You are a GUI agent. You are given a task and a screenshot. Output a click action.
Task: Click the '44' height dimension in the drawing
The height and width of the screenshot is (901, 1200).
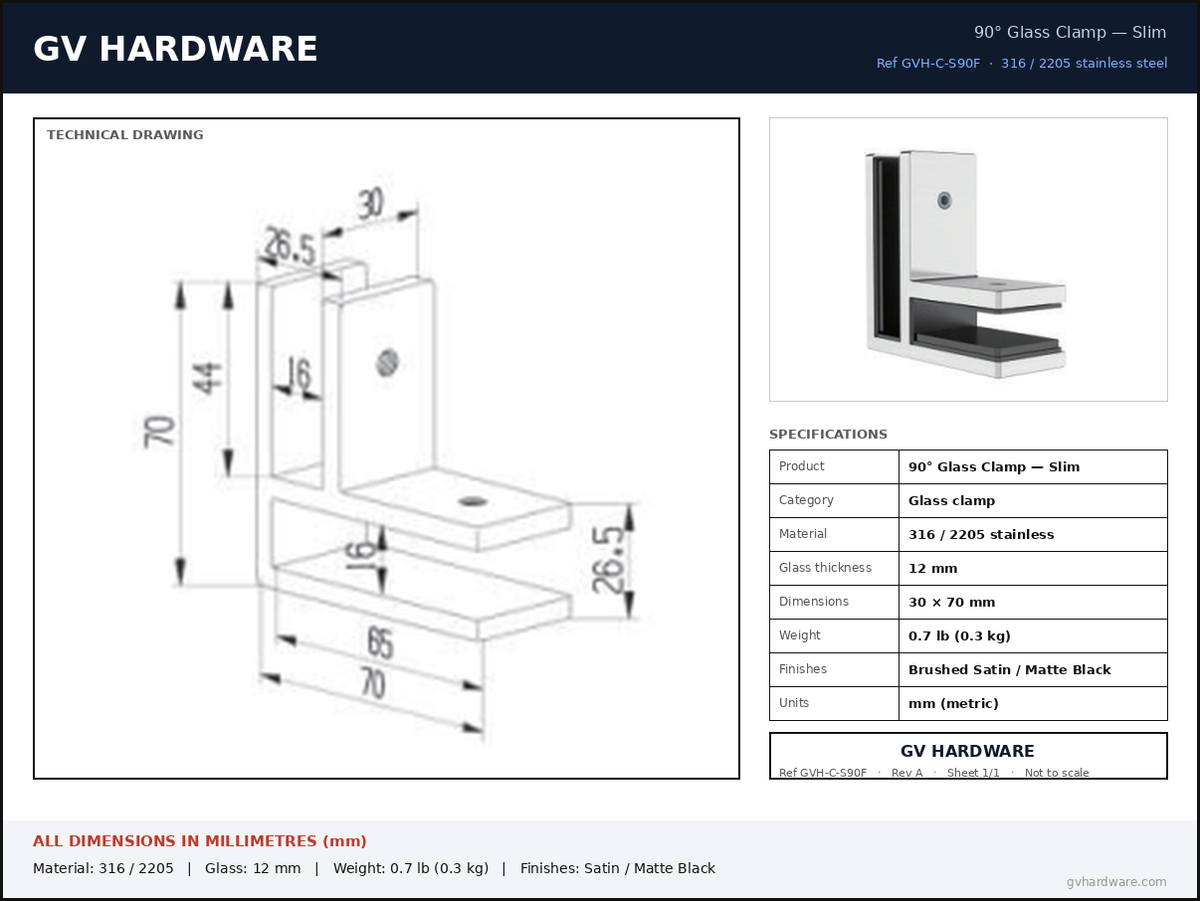point(208,378)
